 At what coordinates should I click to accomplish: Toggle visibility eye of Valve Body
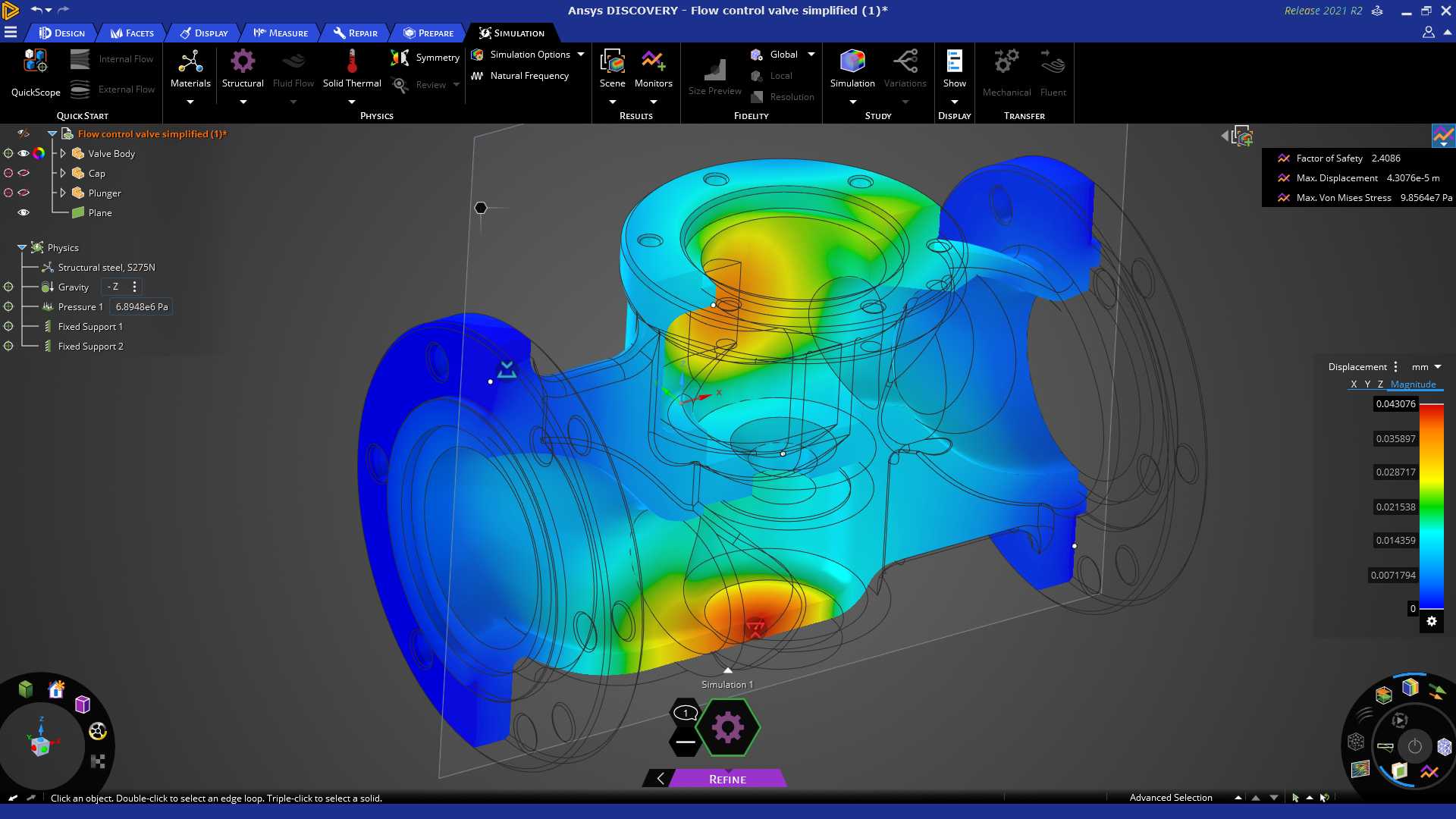click(24, 153)
